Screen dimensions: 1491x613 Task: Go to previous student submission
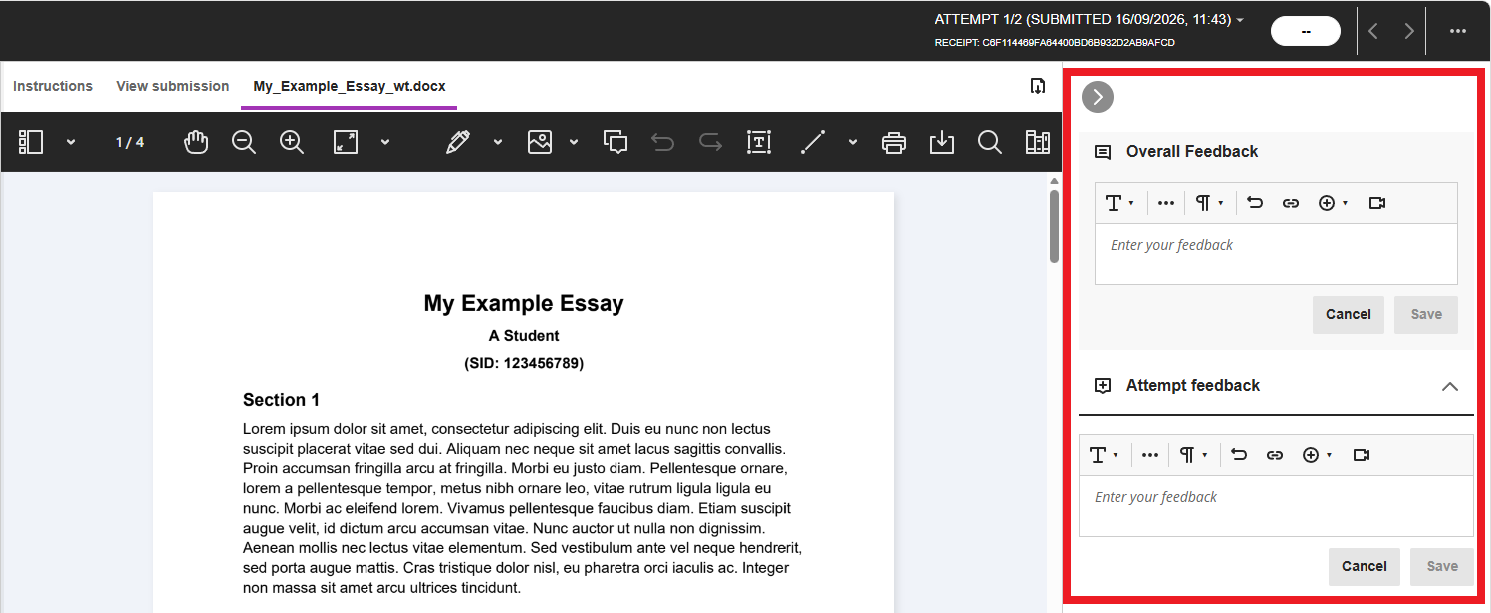1373,31
